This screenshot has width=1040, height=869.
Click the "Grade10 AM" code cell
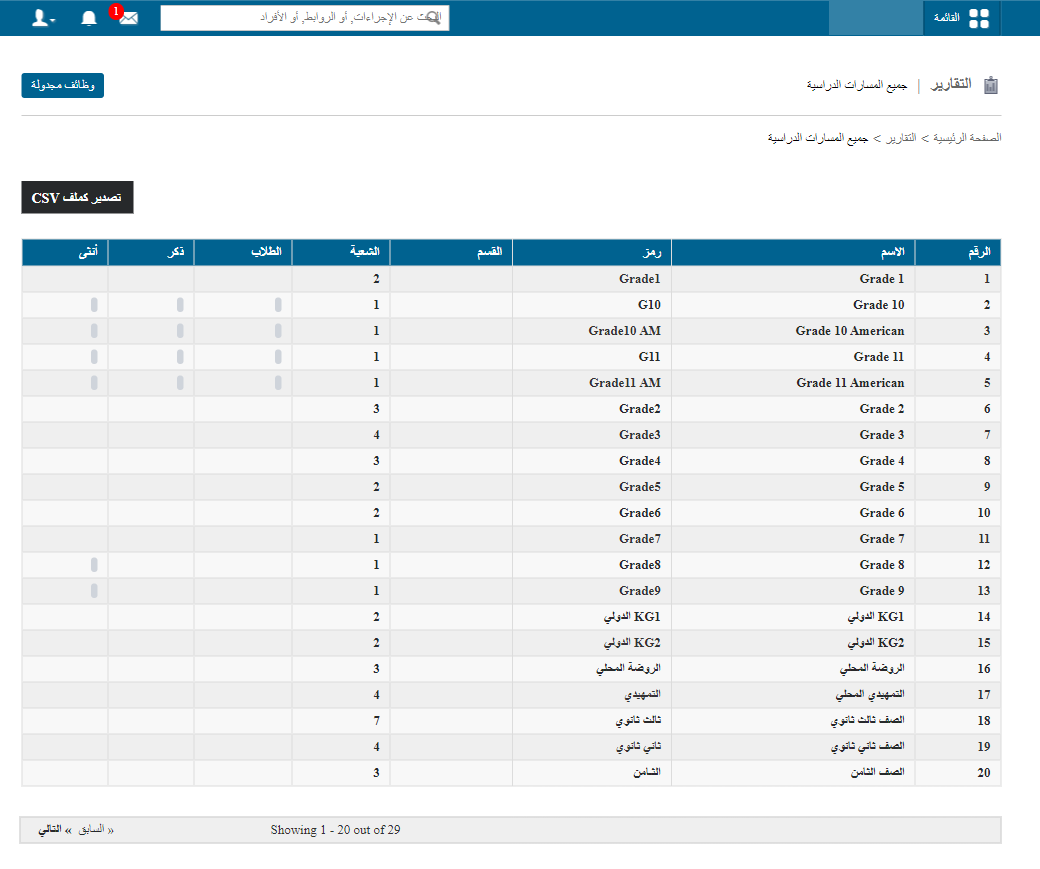coord(592,330)
